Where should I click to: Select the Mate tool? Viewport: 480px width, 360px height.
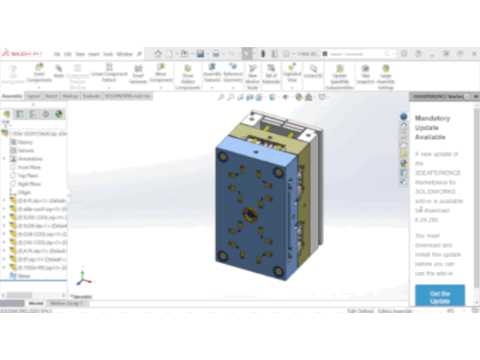pos(59,71)
